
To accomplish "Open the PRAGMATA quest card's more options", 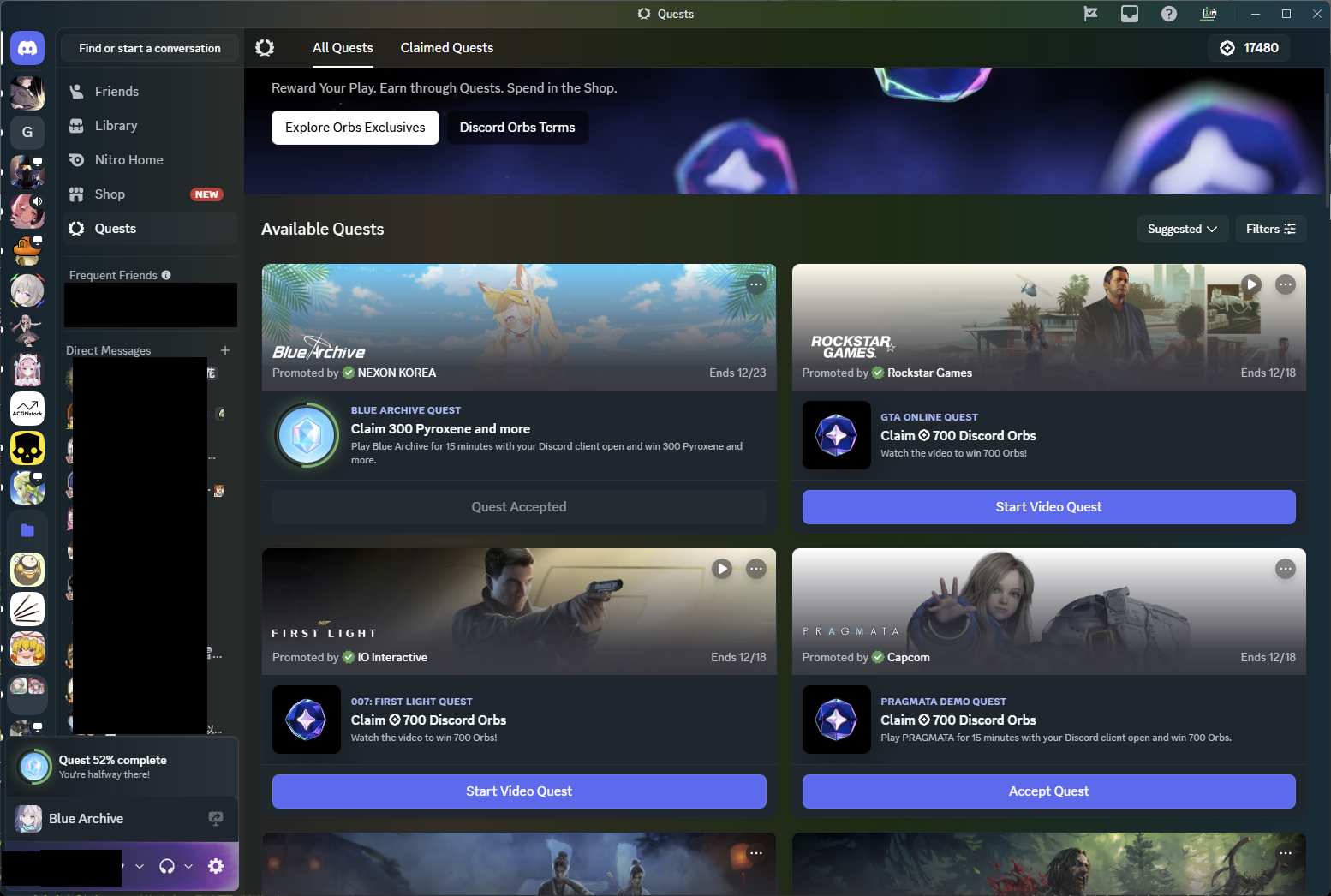I will pos(1286,569).
